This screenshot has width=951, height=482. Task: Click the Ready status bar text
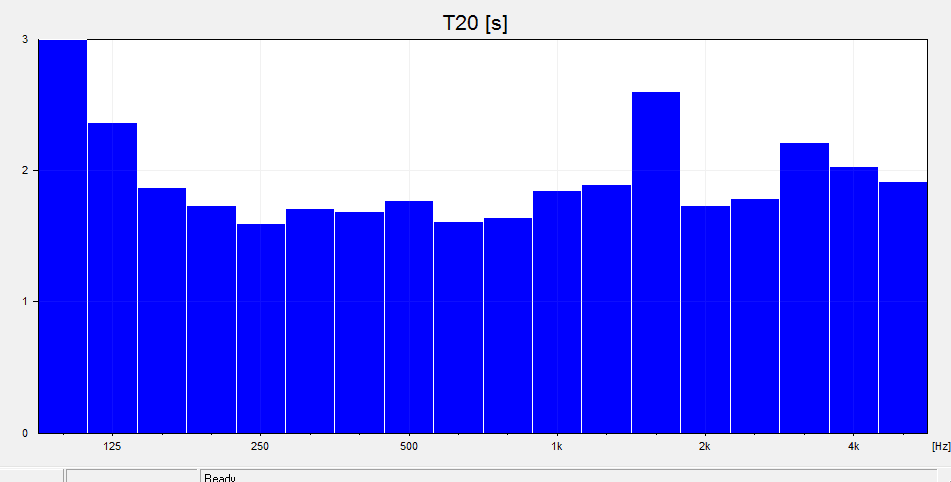tap(220, 477)
